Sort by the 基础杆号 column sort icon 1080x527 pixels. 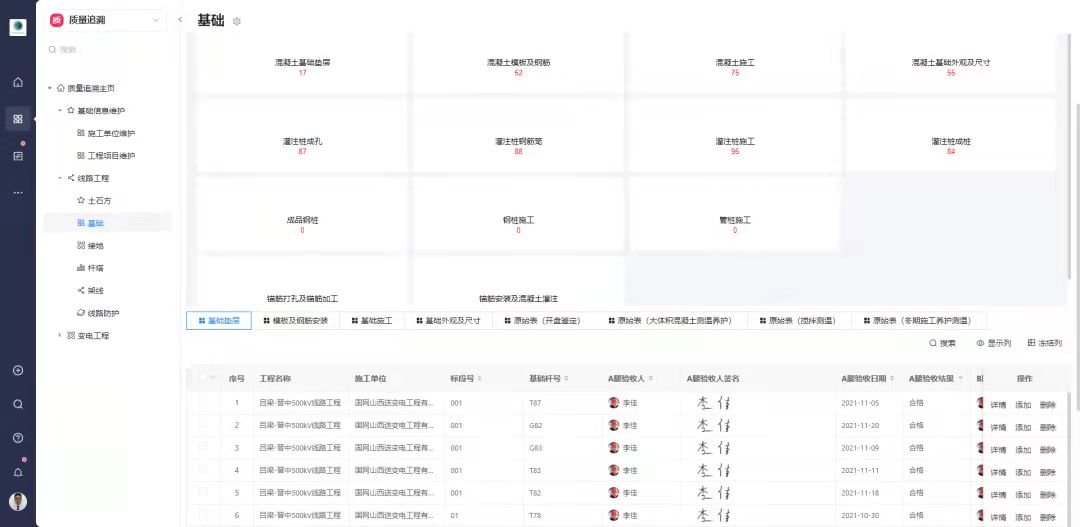(565, 379)
